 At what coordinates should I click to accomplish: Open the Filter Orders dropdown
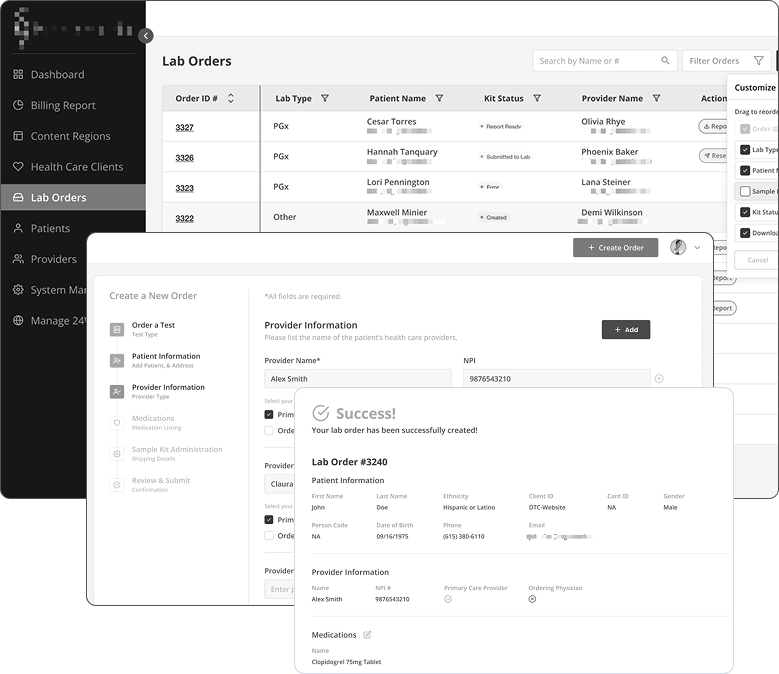click(x=714, y=61)
